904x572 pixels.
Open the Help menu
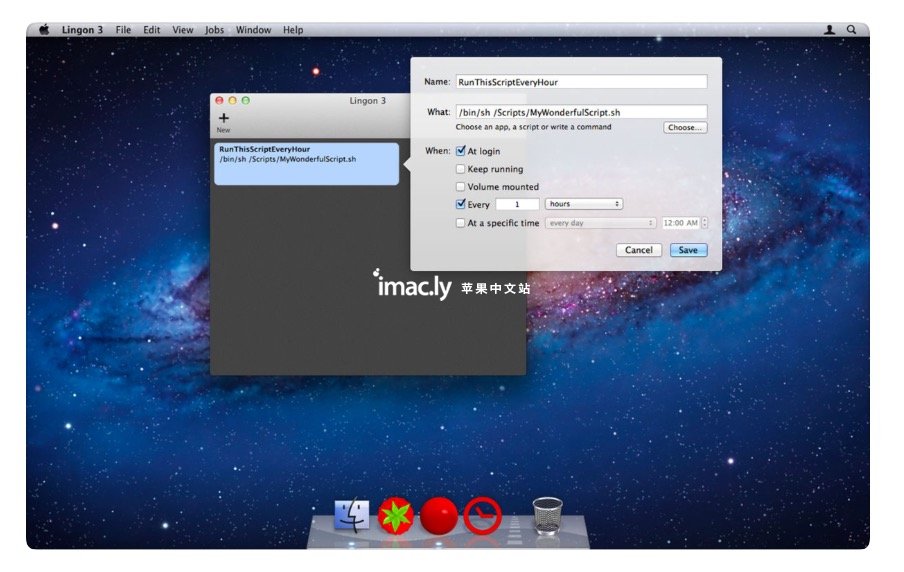coord(293,30)
